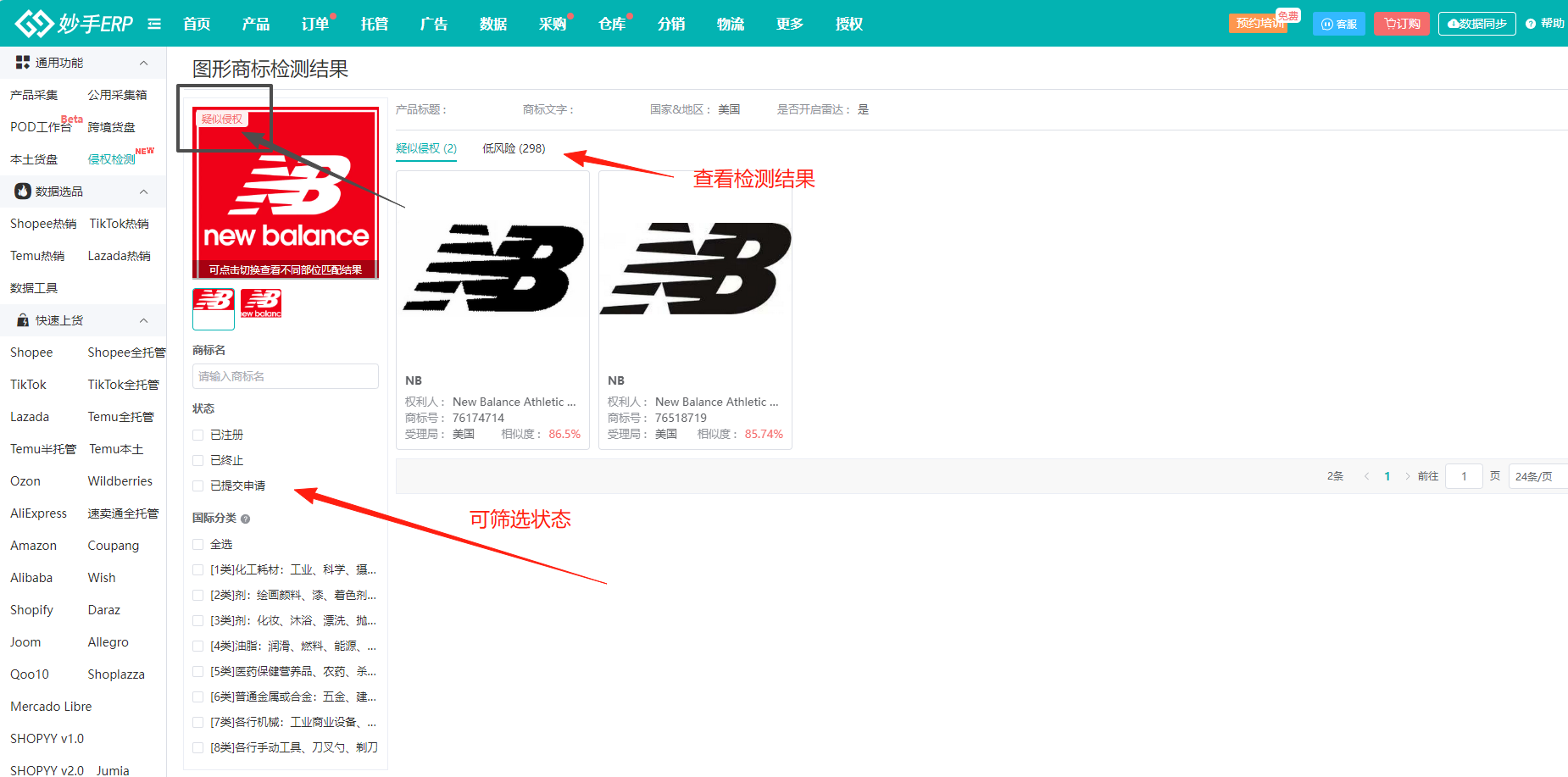Open 采购 menu in top navigation
The width and height of the screenshot is (1568, 777).
click(x=553, y=24)
